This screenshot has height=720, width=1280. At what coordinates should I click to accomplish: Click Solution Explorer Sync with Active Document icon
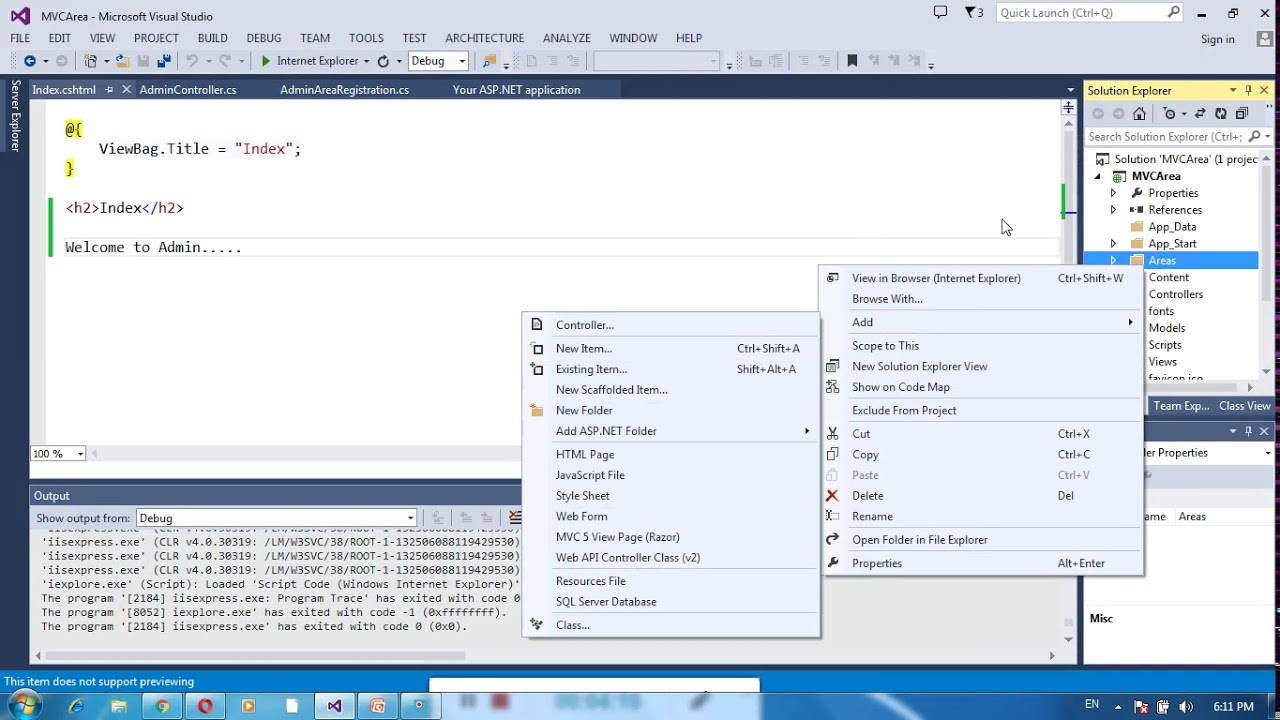(x=1200, y=113)
